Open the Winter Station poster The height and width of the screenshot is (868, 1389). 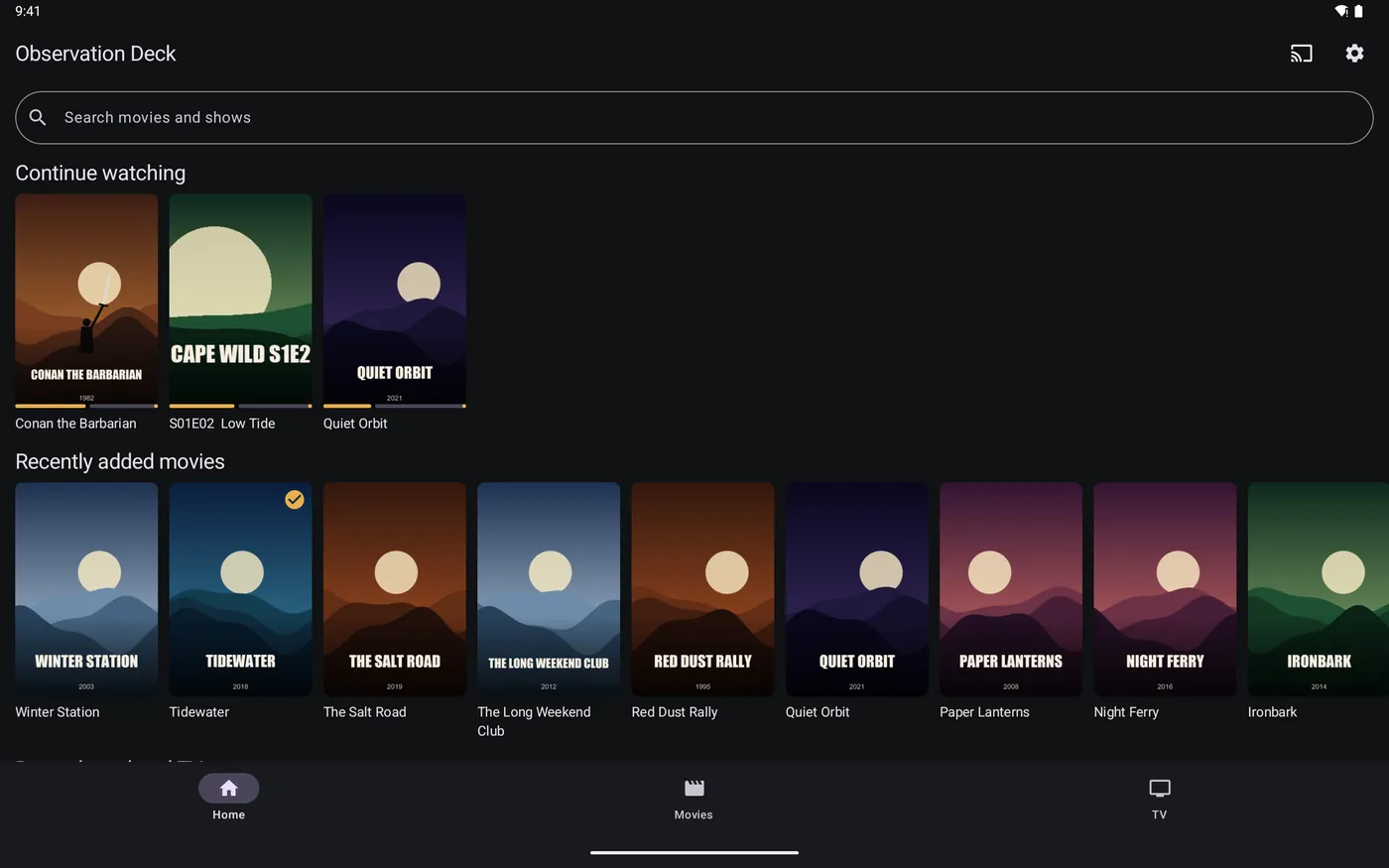[x=86, y=588]
